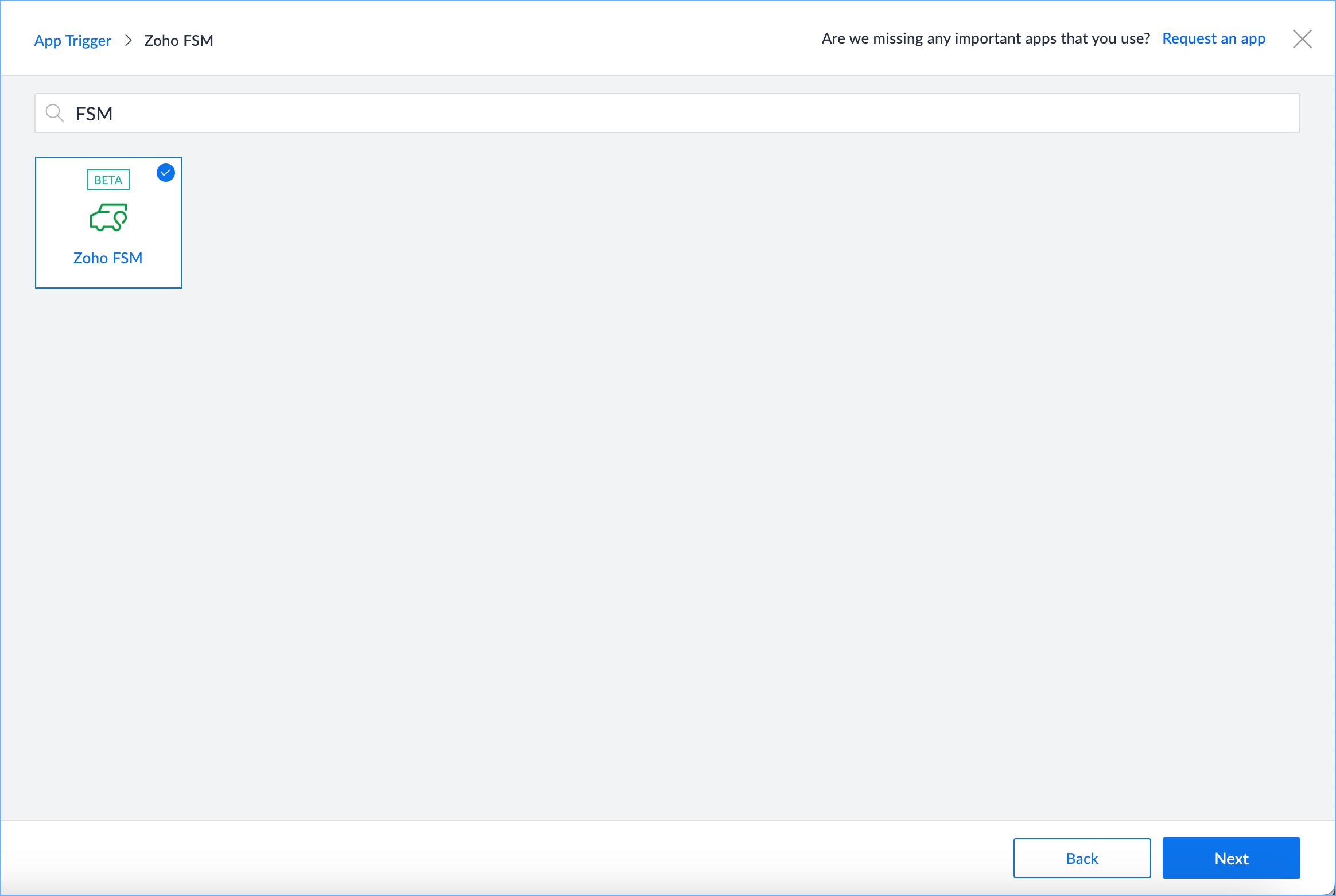Screen dimensions: 1336x896
Task: Click the Zoho FSM truck logo icon
Action: pos(108,217)
